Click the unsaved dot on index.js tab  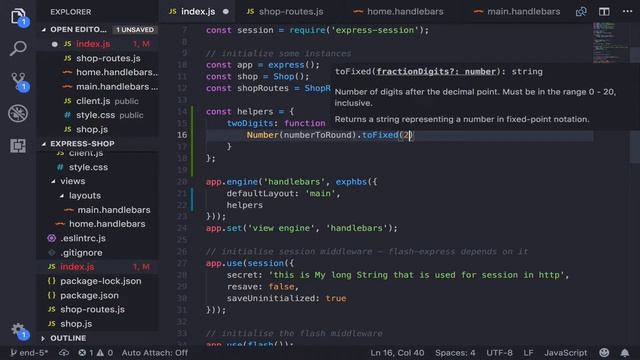(226, 12)
